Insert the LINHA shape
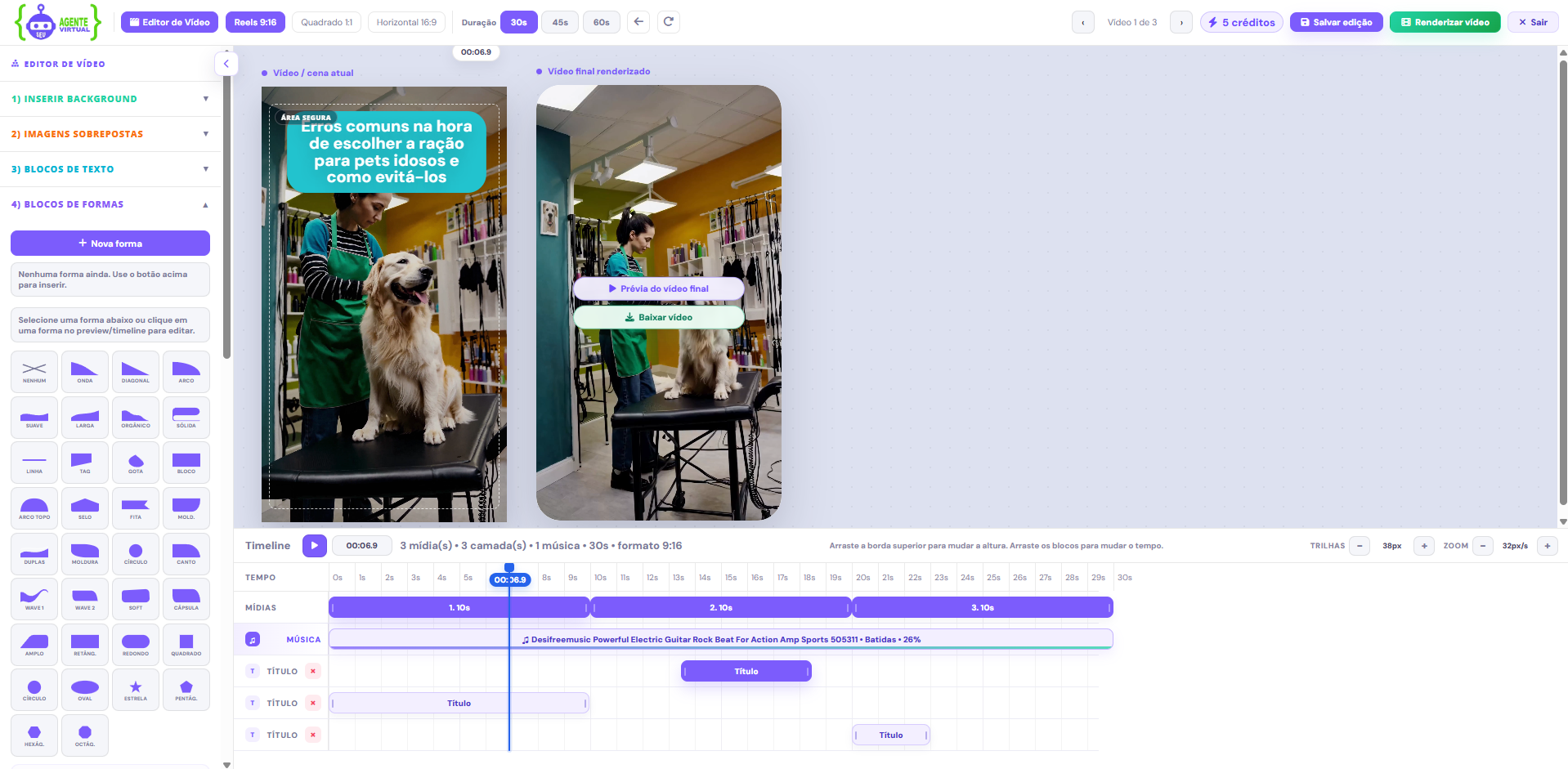 (x=34, y=463)
